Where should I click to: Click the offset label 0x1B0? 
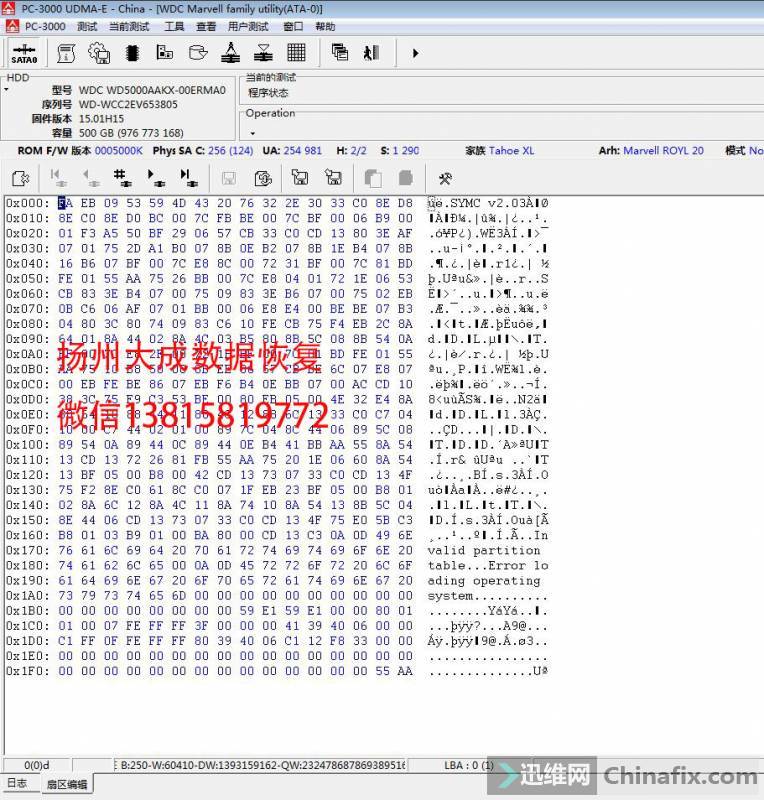[28, 611]
